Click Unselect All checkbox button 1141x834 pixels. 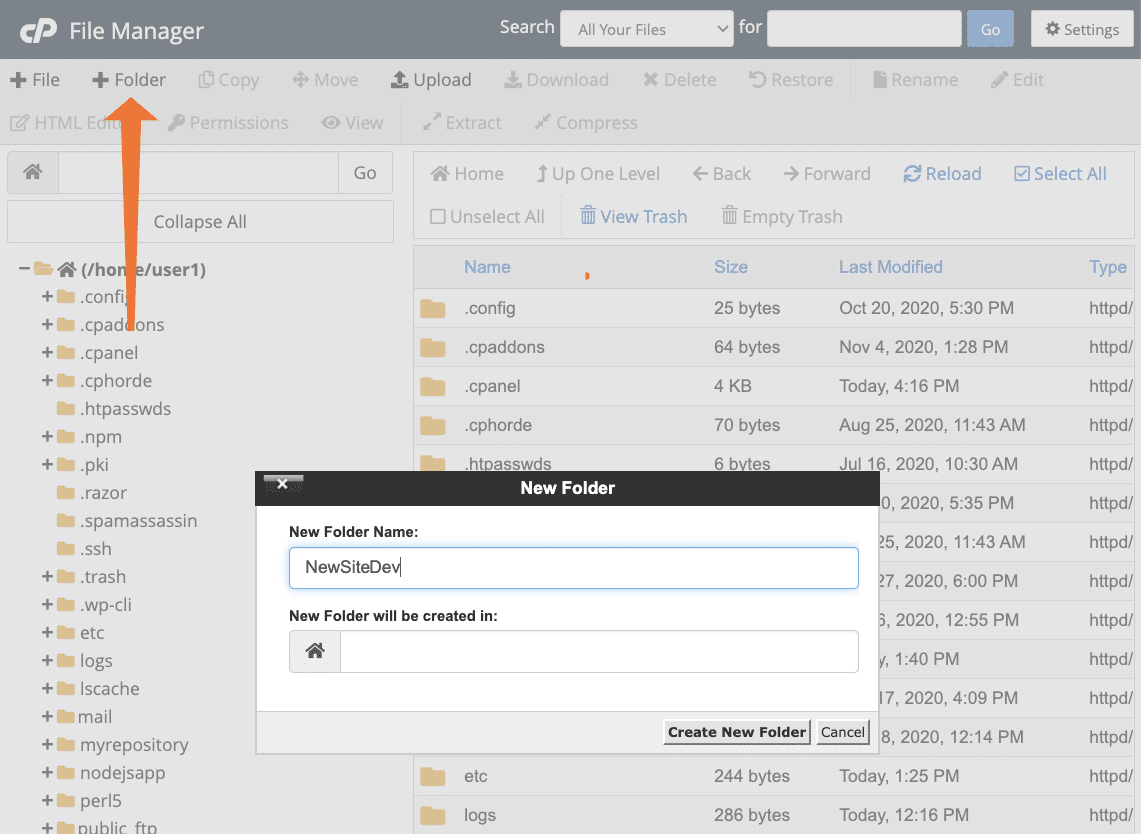(x=487, y=217)
